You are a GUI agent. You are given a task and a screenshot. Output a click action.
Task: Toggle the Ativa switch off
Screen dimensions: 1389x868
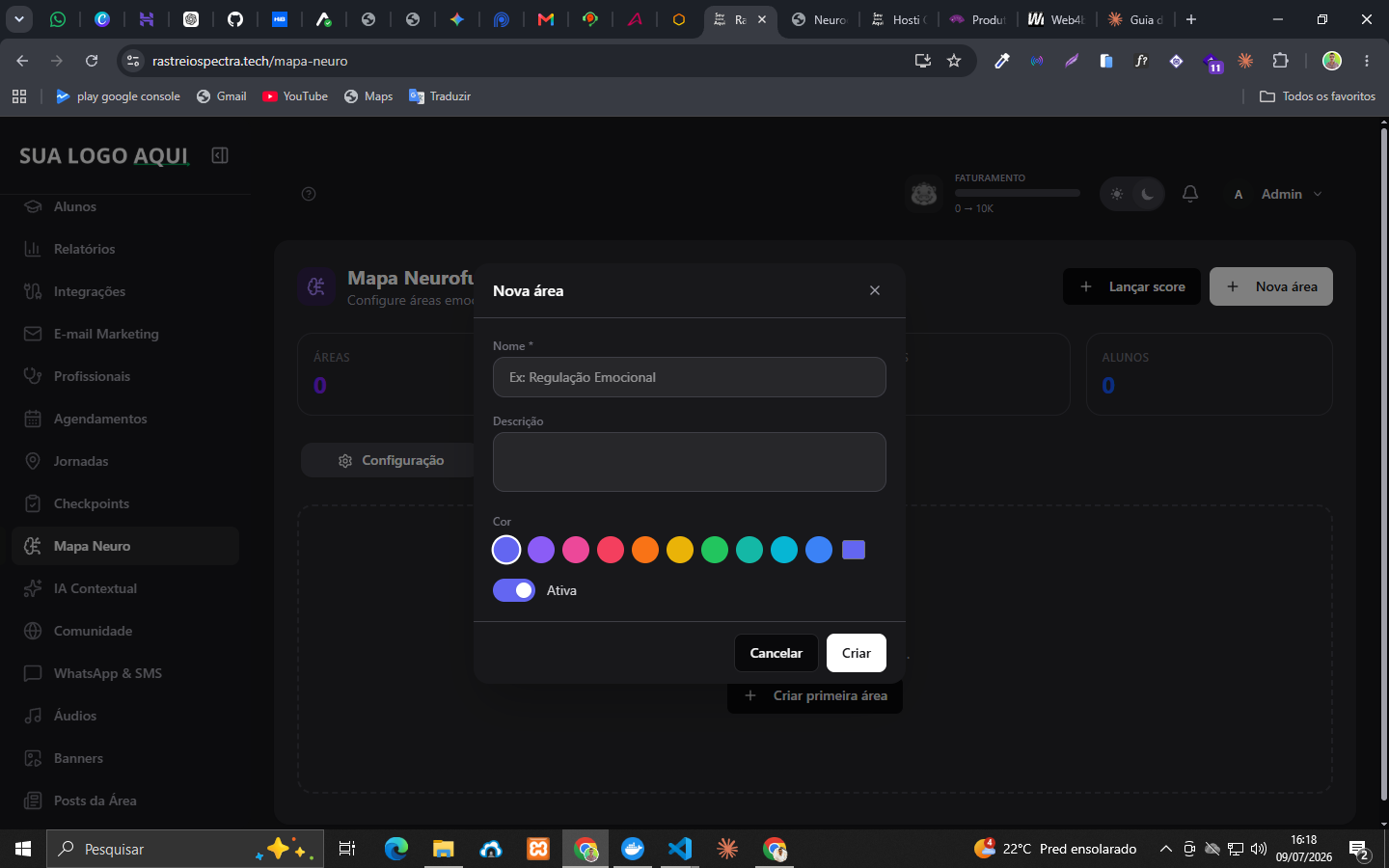coord(514,590)
